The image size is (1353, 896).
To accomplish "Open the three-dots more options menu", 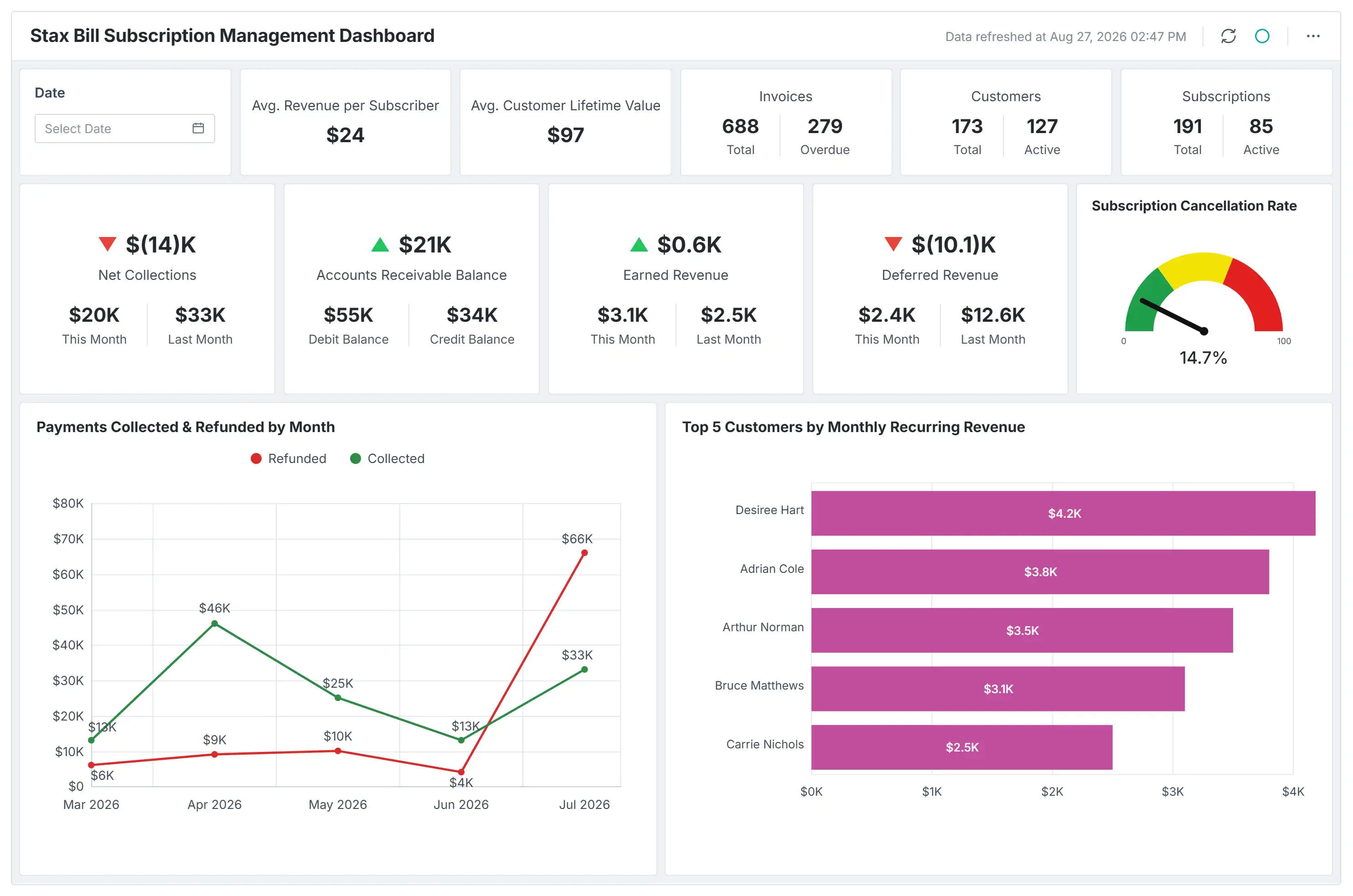I will (1312, 36).
